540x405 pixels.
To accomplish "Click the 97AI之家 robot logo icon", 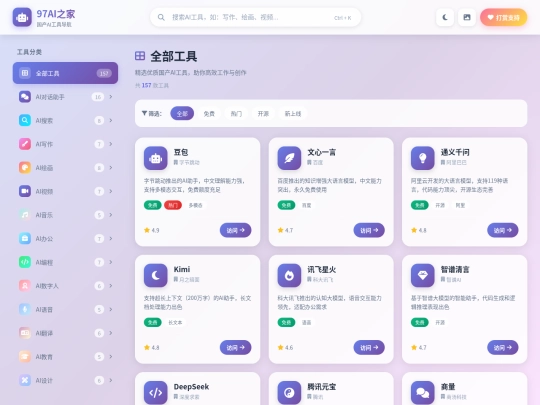I will click(22, 17).
